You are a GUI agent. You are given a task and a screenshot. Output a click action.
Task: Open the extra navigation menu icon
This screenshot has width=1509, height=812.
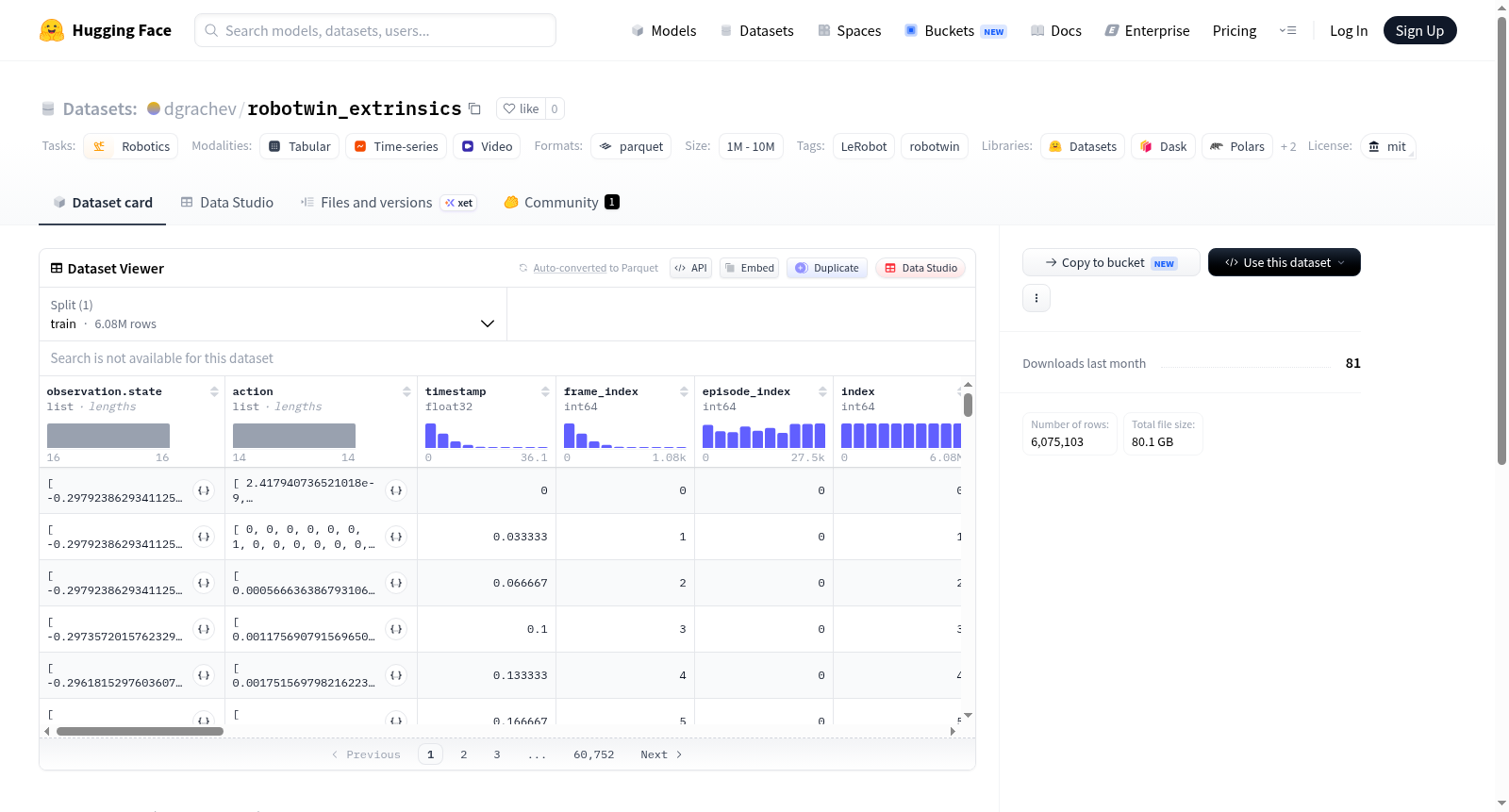pos(1287,30)
